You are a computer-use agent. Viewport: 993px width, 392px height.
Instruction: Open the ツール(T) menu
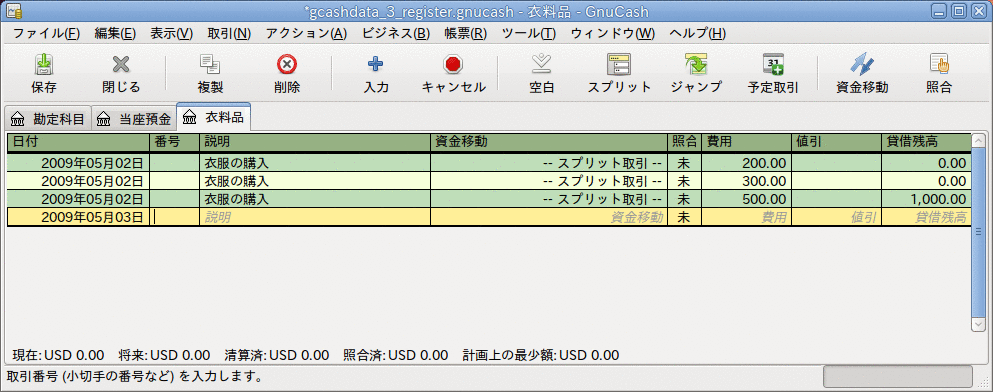pos(529,34)
